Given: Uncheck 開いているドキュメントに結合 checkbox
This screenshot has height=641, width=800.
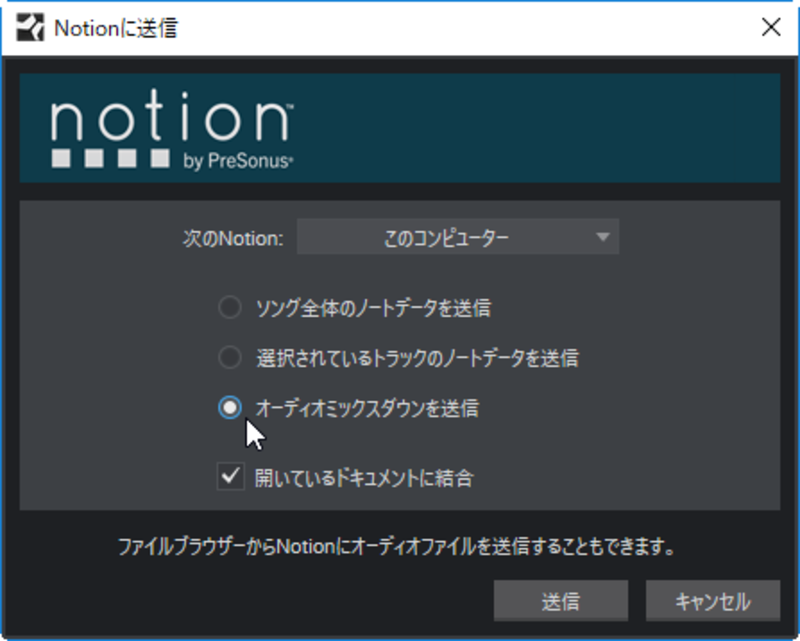Looking at the screenshot, I should pyautogui.click(x=231, y=477).
